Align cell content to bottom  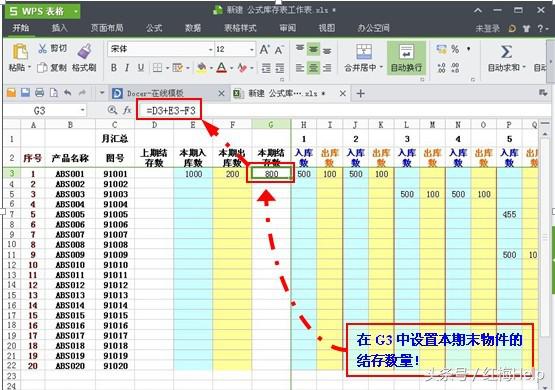327,50
